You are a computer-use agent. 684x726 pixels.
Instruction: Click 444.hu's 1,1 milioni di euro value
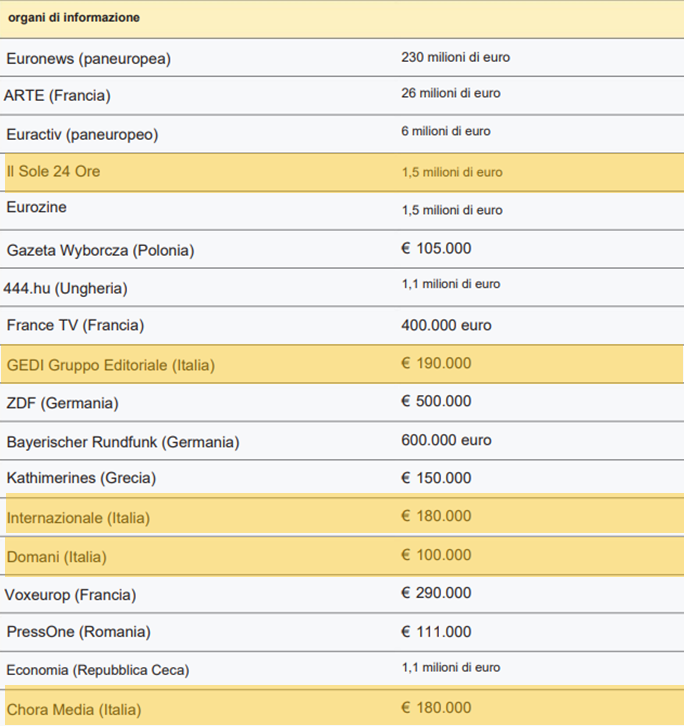(451, 284)
